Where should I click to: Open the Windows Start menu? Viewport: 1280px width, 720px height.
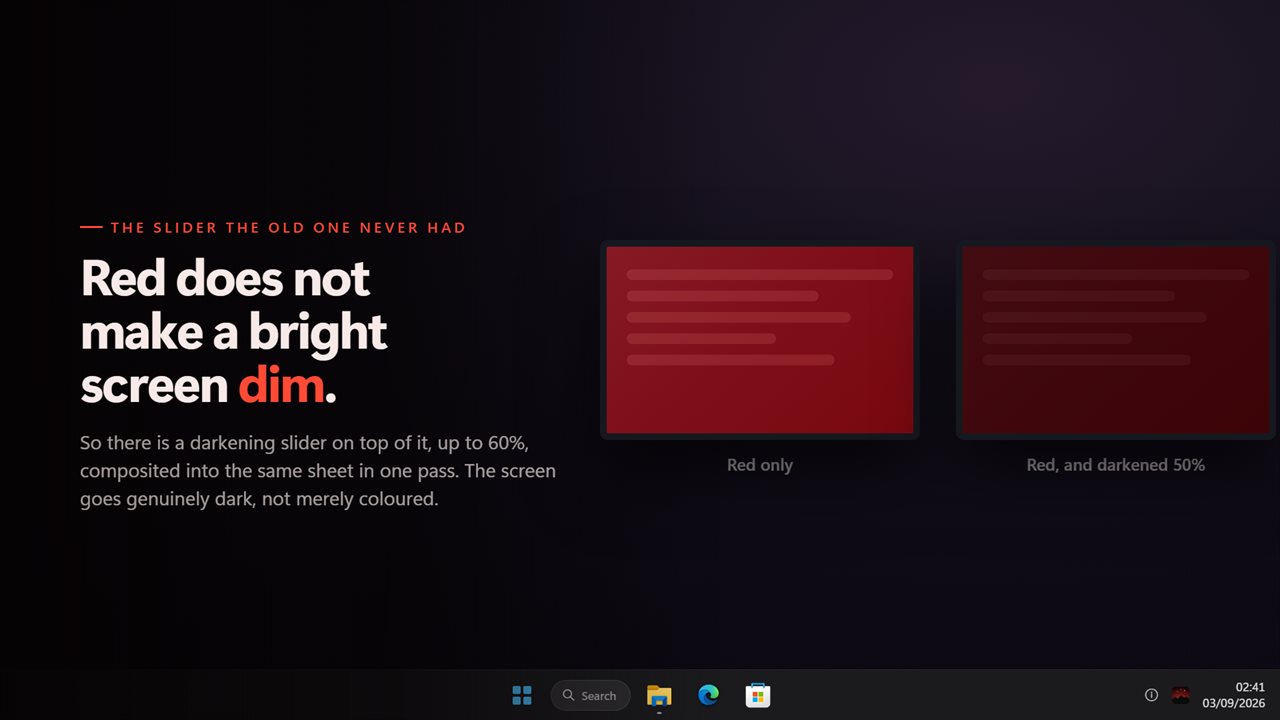(x=522, y=695)
